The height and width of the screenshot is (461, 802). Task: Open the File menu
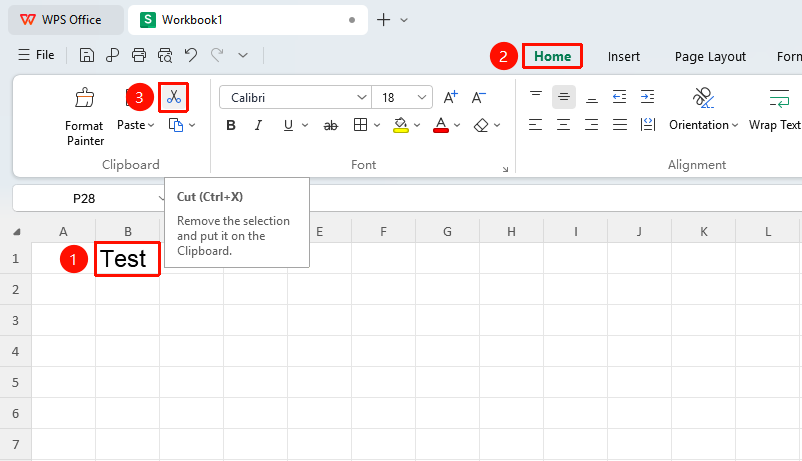point(36,55)
